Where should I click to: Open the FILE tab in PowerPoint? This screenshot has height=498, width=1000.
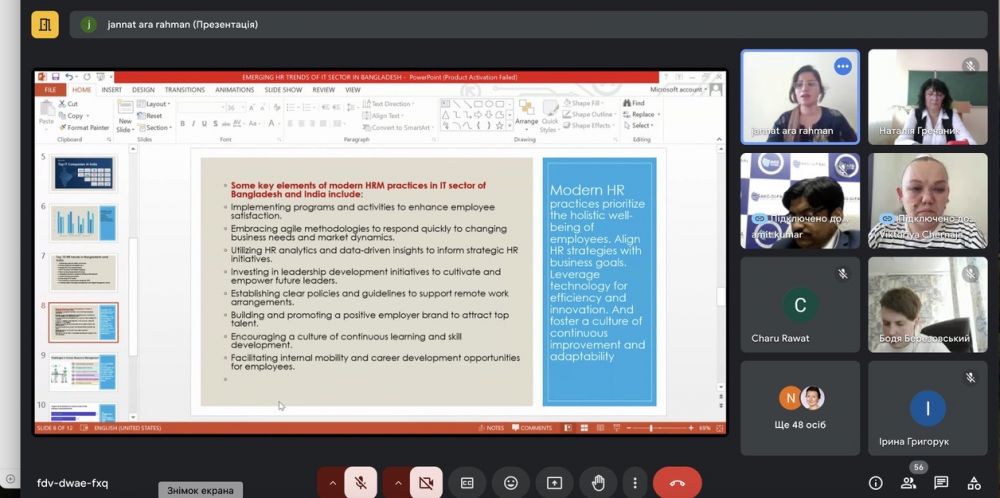pyautogui.click(x=50, y=90)
